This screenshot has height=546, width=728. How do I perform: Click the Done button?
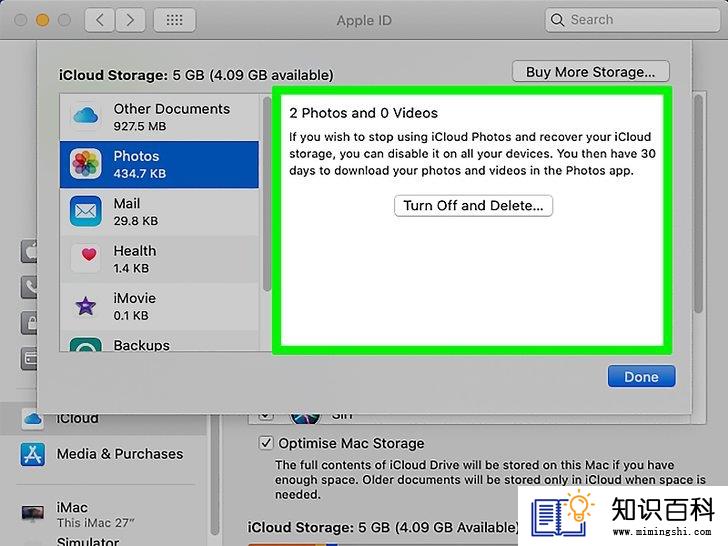click(641, 376)
